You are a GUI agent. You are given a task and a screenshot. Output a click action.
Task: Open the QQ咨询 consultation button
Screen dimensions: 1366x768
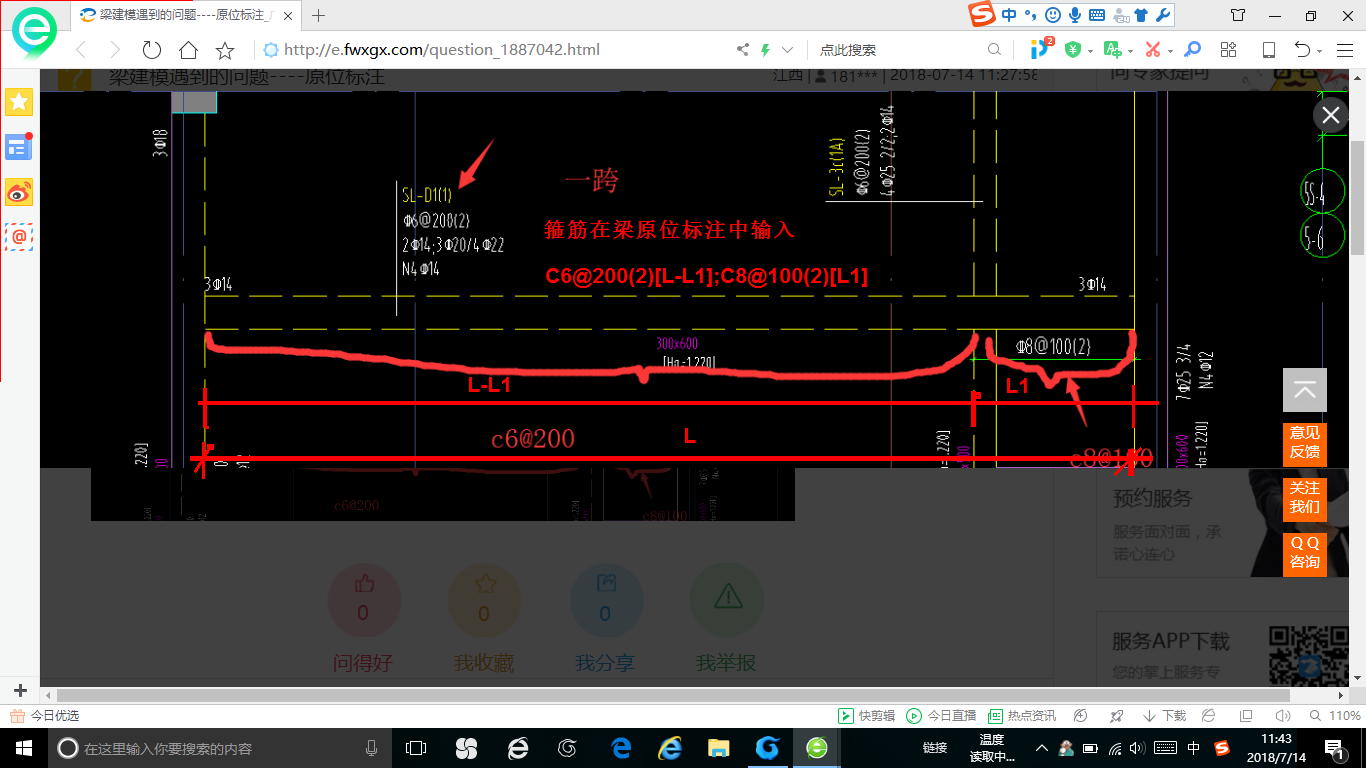pyautogui.click(x=1305, y=553)
